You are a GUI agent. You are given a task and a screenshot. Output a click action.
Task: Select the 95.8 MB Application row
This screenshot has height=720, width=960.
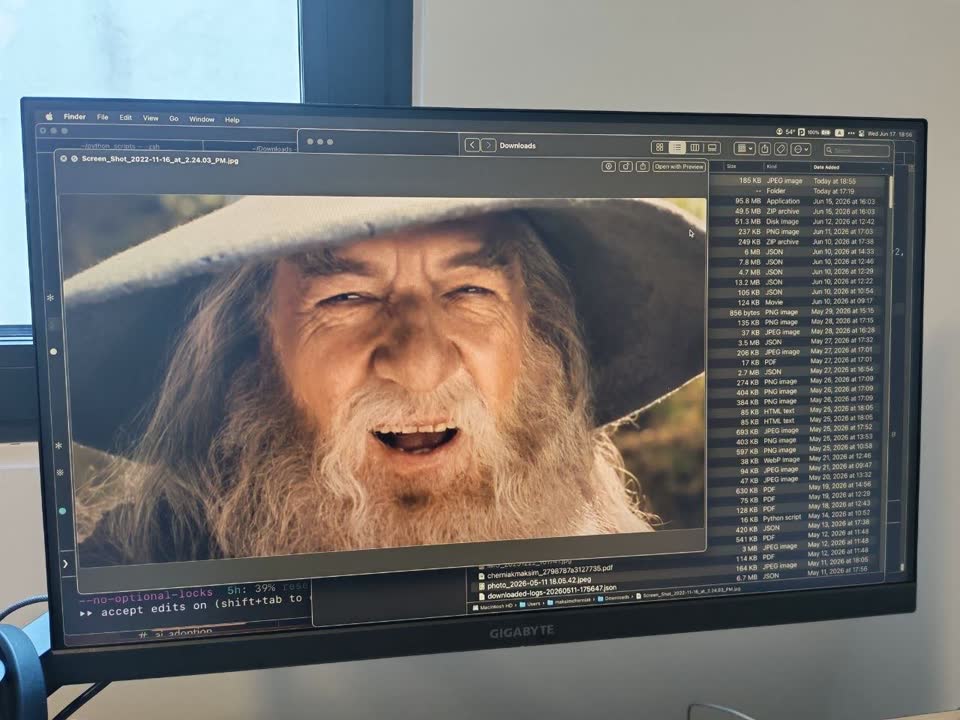(798, 201)
